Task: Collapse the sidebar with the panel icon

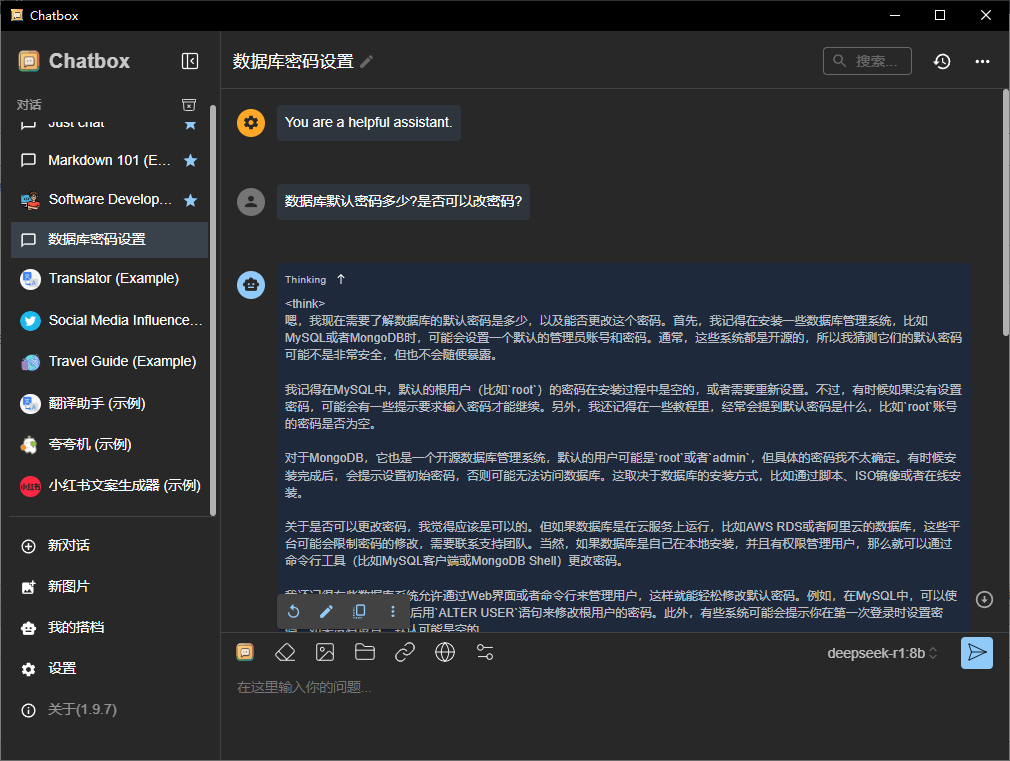Action: pos(189,60)
